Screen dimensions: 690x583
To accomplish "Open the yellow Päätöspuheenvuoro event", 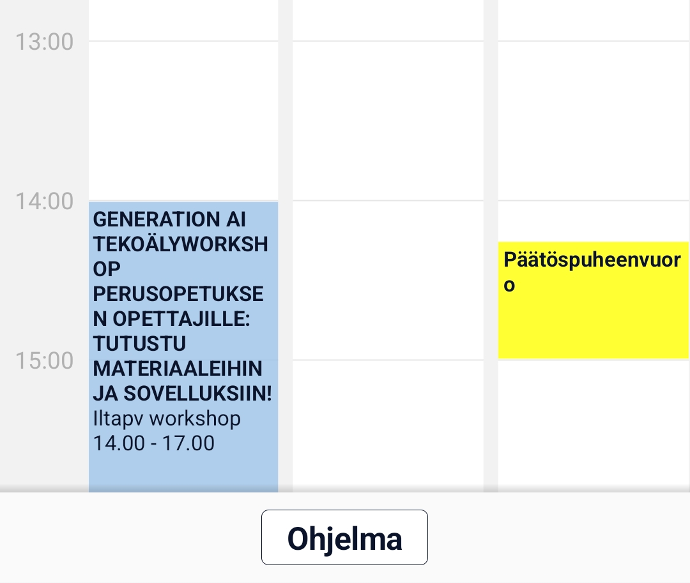I will click(593, 300).
